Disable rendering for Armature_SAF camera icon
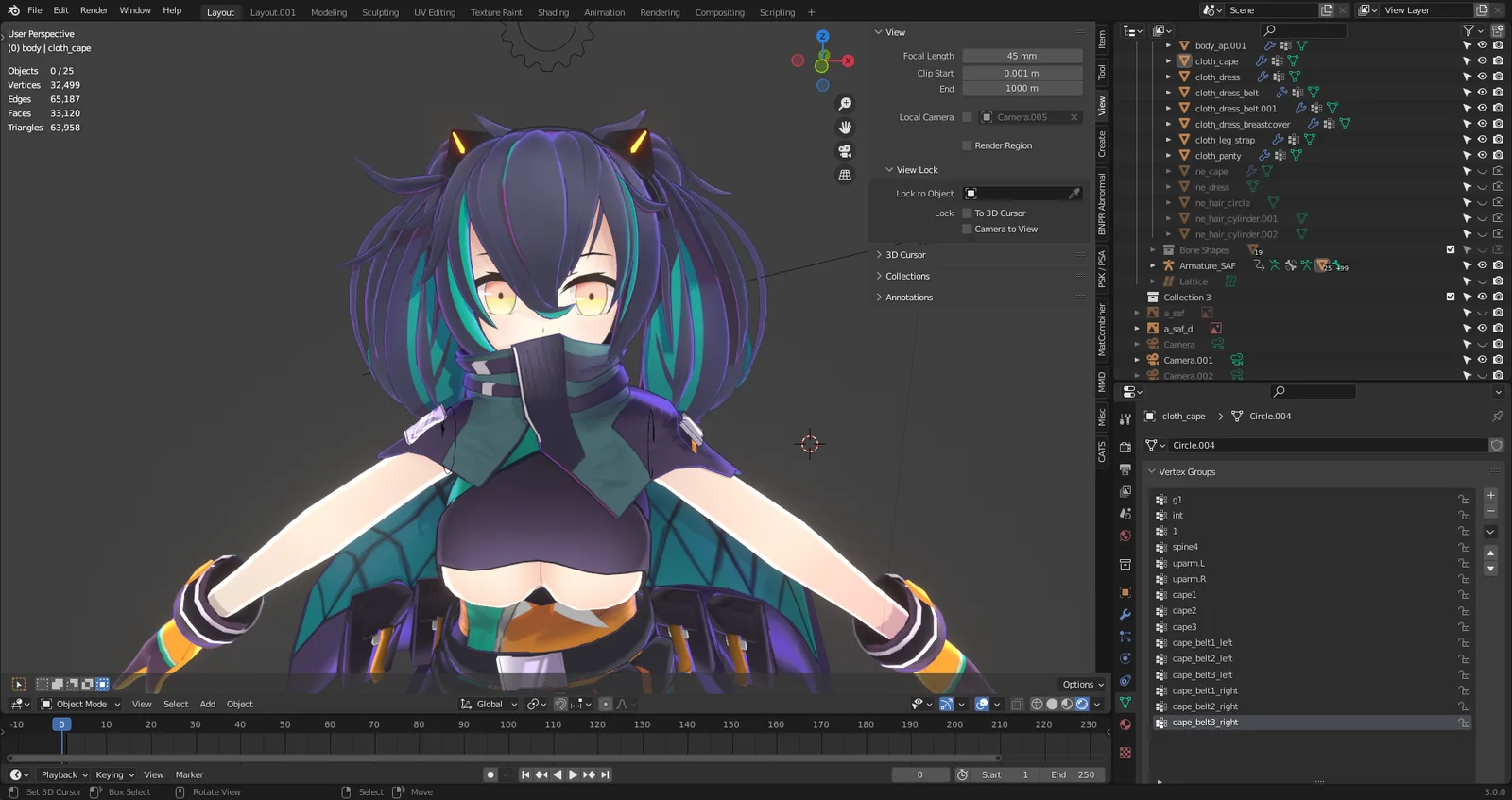Image resolution: width=1512 pixels, height=800 pixels. [1498, 265]
